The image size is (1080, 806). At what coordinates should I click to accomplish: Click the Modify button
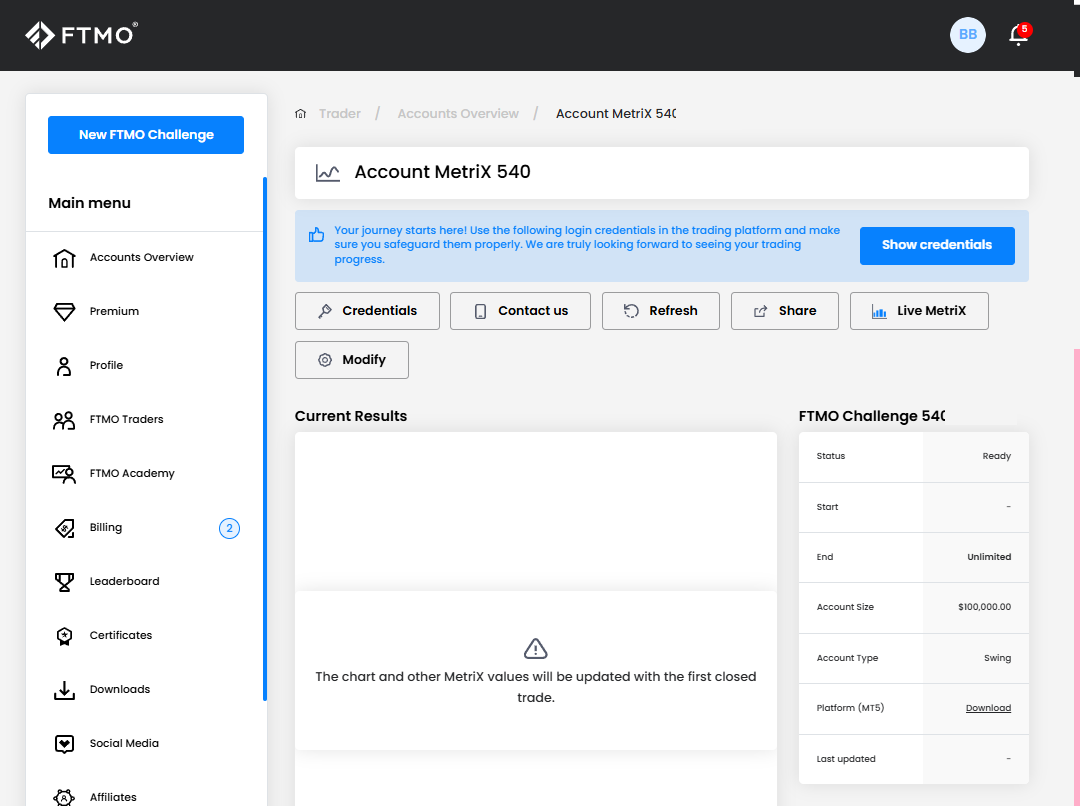coord(352,360)
